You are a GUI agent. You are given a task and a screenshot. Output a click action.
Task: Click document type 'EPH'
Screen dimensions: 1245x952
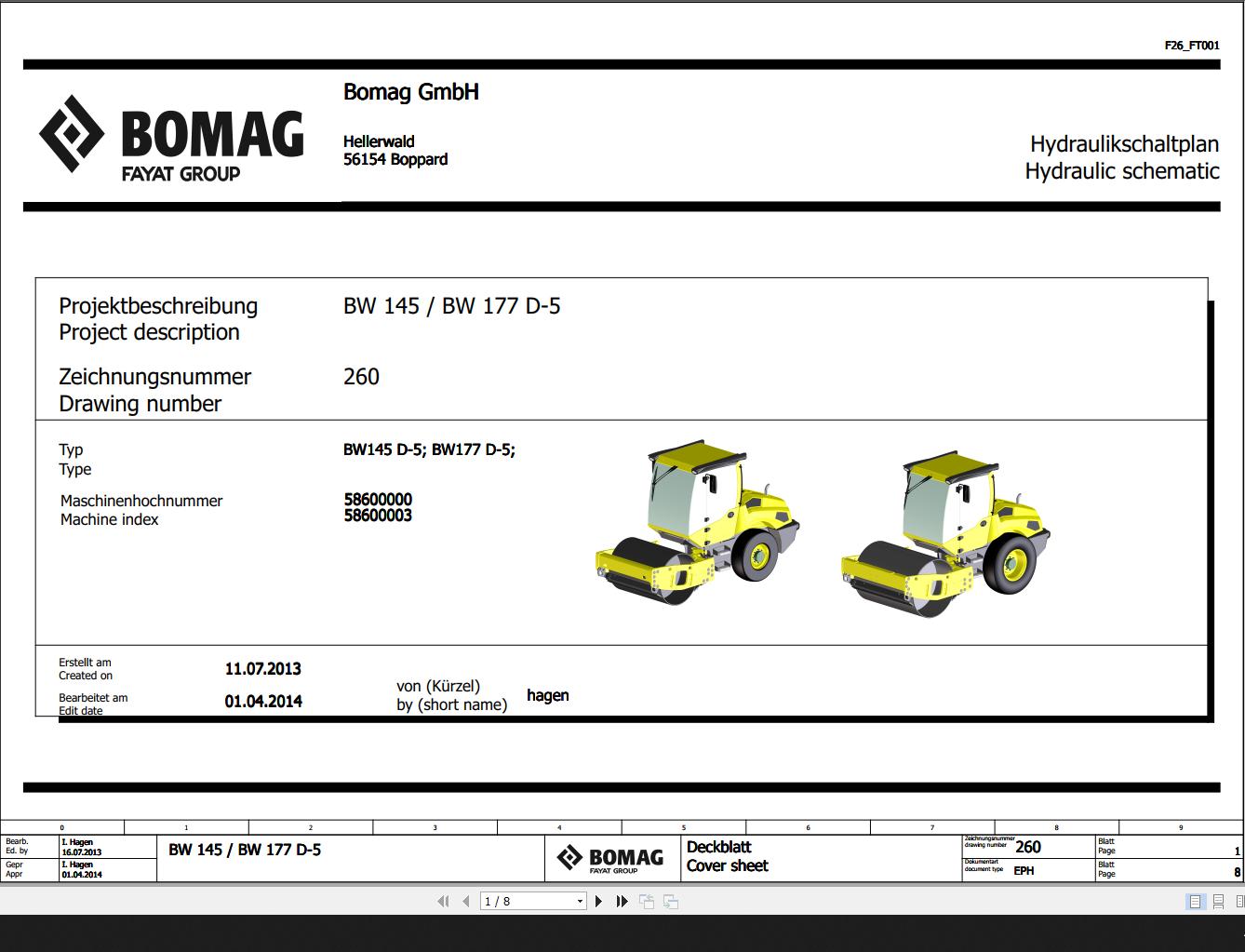tap(1024, 871)
